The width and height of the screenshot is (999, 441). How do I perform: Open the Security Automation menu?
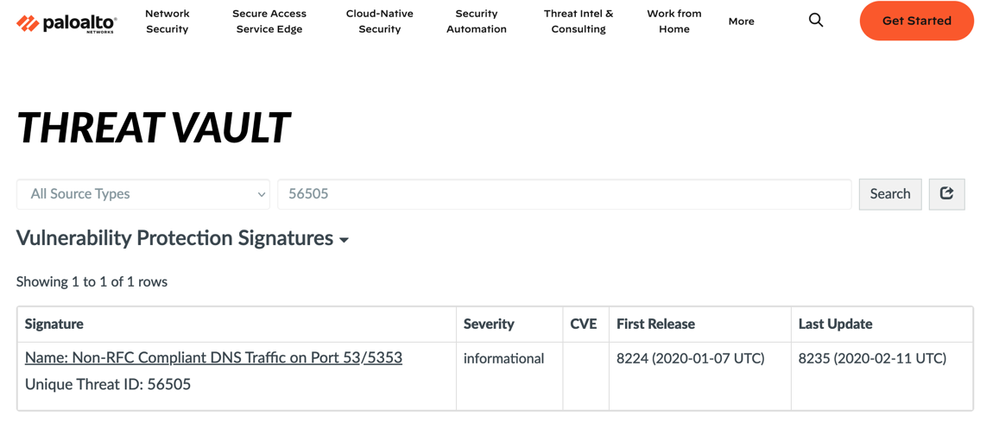[476, 21]
